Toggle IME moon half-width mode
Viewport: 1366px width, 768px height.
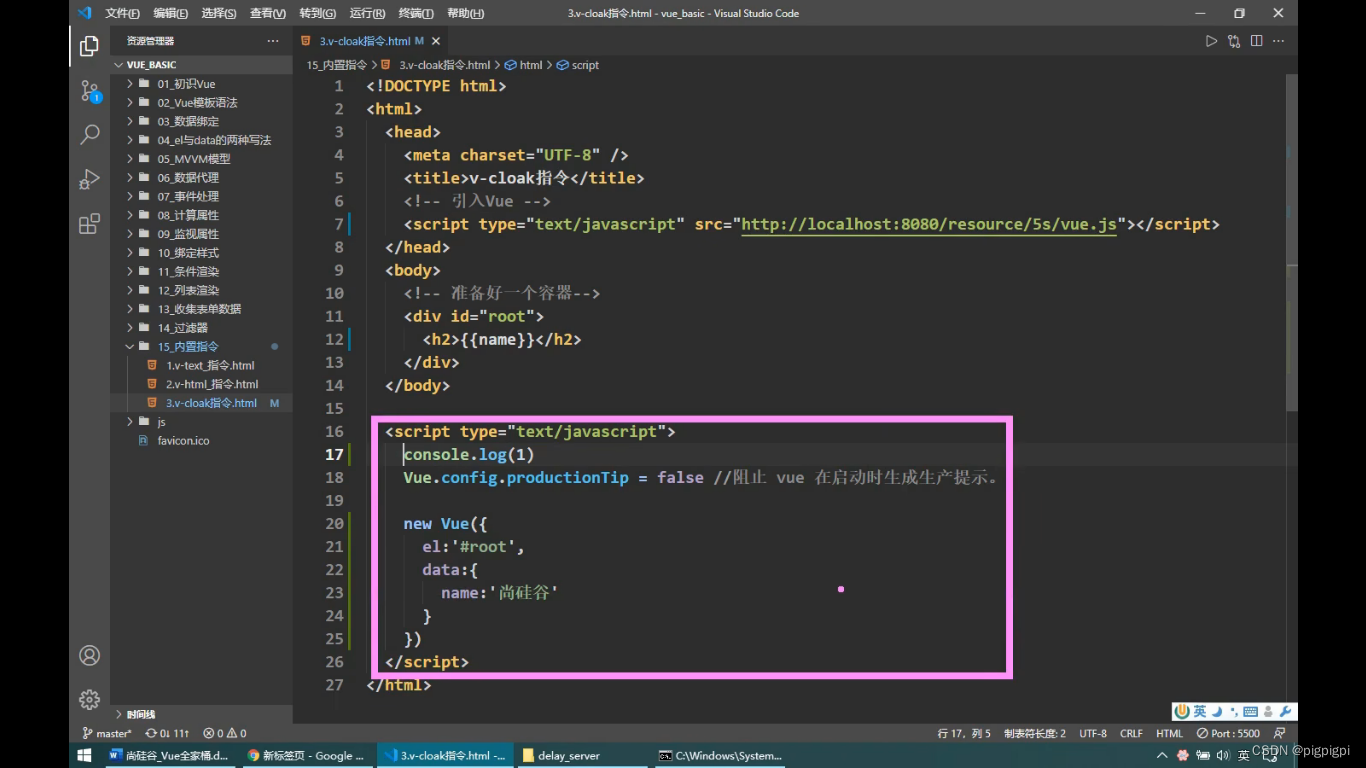pos(1216,712)
